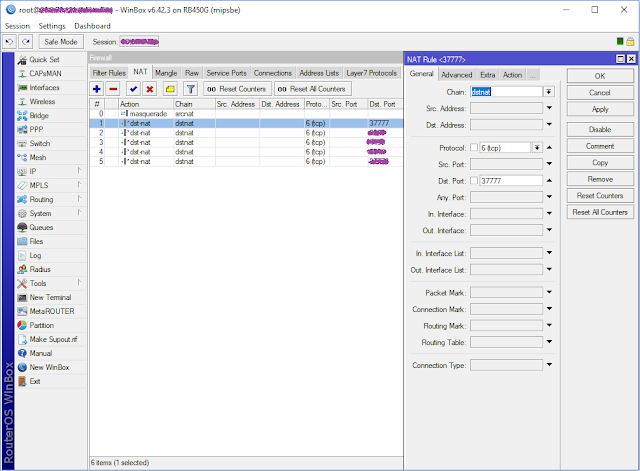Open the Settings menu
640x471 pixels.
coord(52,26)
